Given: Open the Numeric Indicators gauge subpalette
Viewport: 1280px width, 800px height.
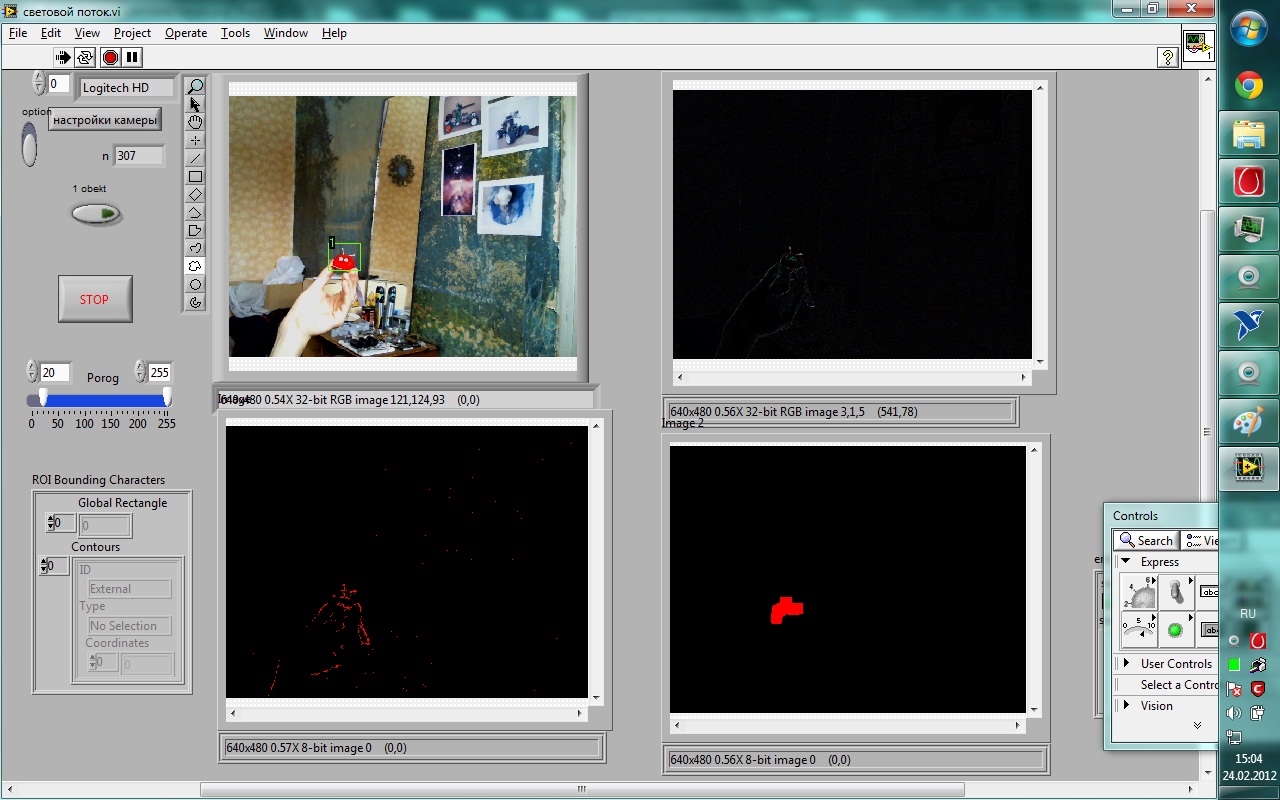Looking at the screenshot, I should click(1139, 629).
